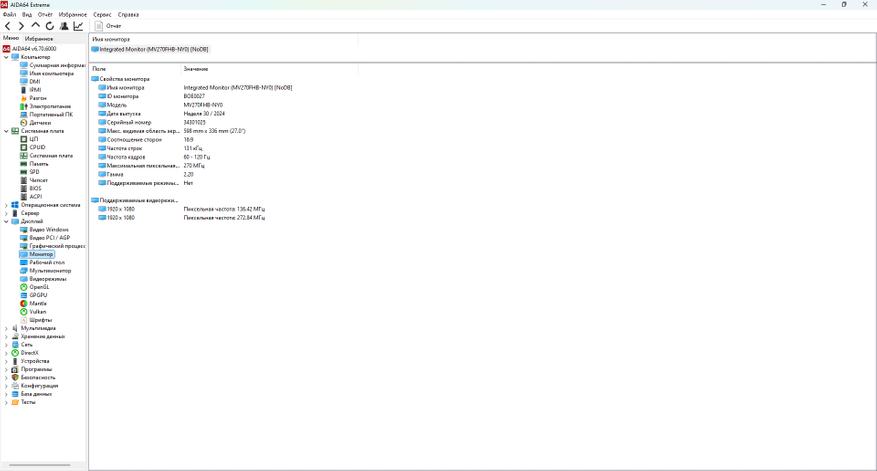Open the Сервис menu
Screen dimensions: 877x471
[x=102, y=15]
